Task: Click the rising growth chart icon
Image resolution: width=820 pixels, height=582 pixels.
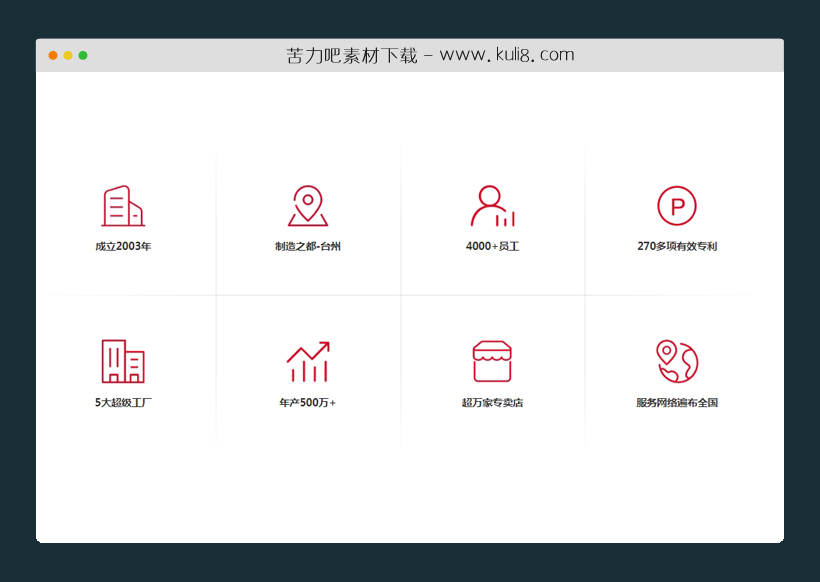Action: click(307, 361)
